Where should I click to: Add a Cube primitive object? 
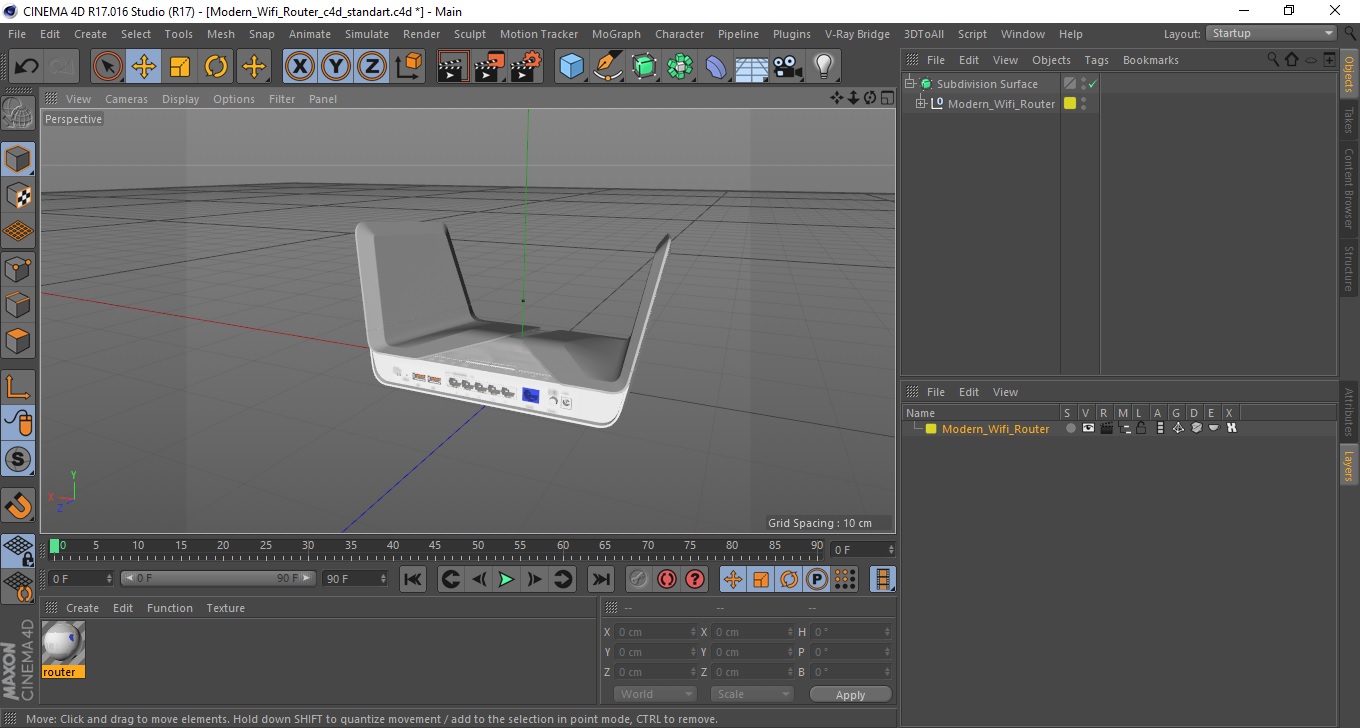click(572, 67)
